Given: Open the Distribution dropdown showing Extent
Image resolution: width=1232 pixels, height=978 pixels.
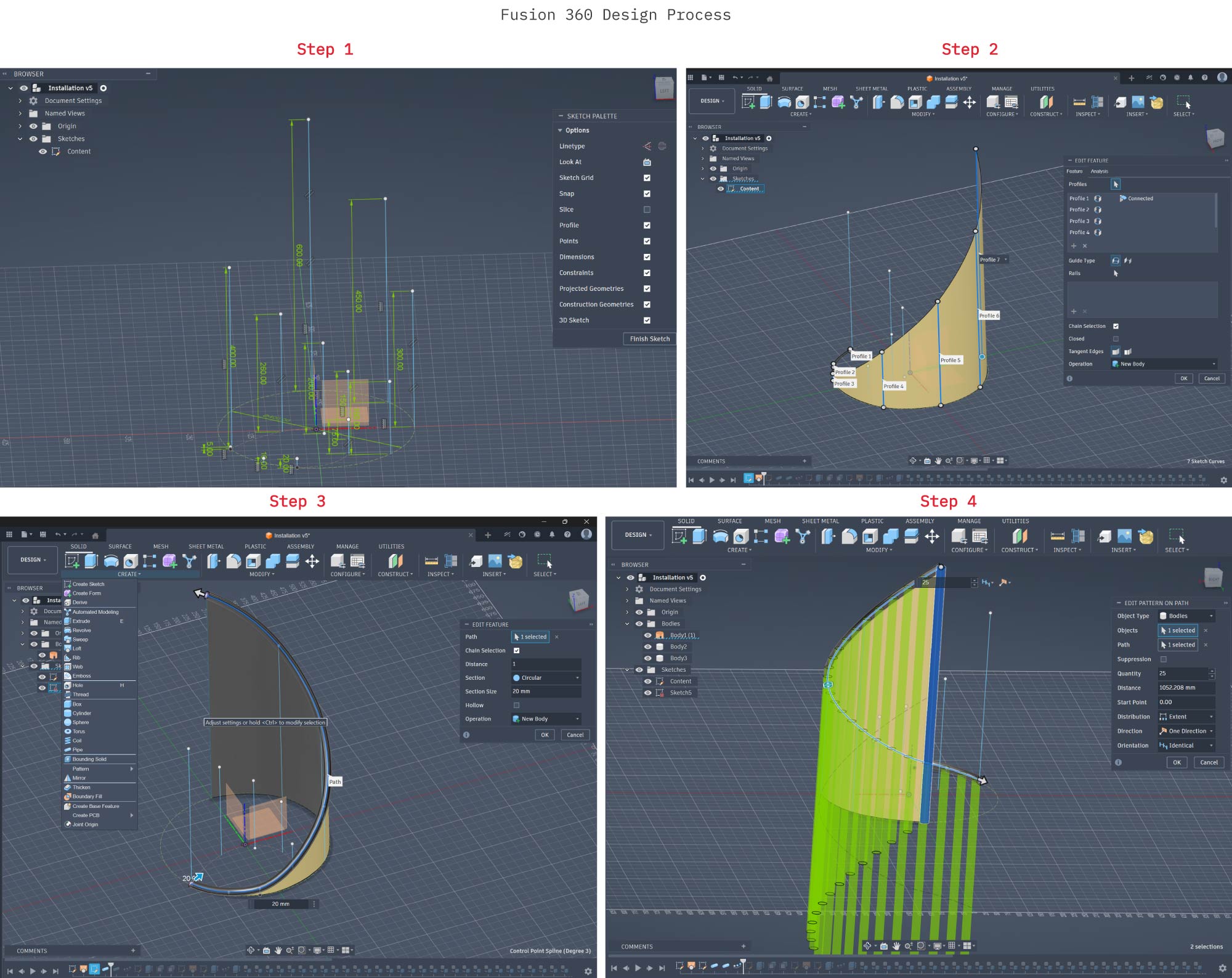Looking at the screenshot, I should click(1186, 717).
